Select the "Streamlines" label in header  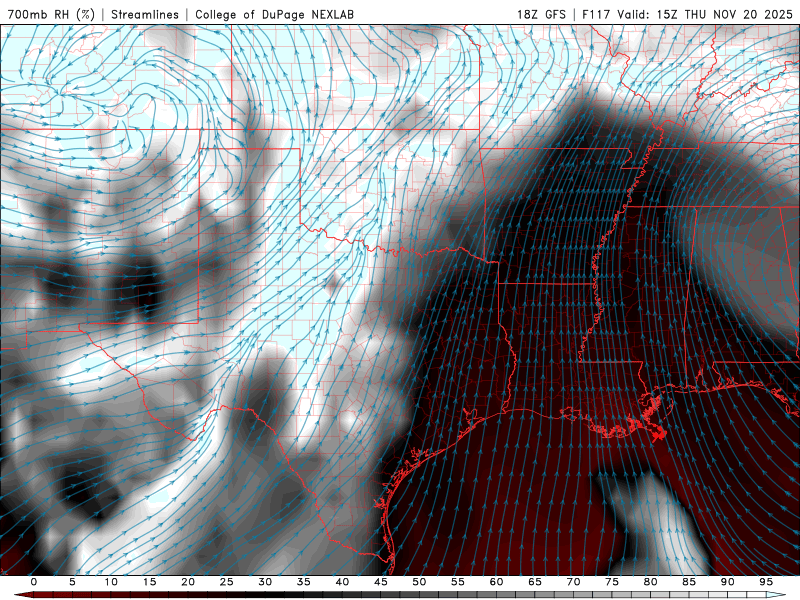(145, 14)
